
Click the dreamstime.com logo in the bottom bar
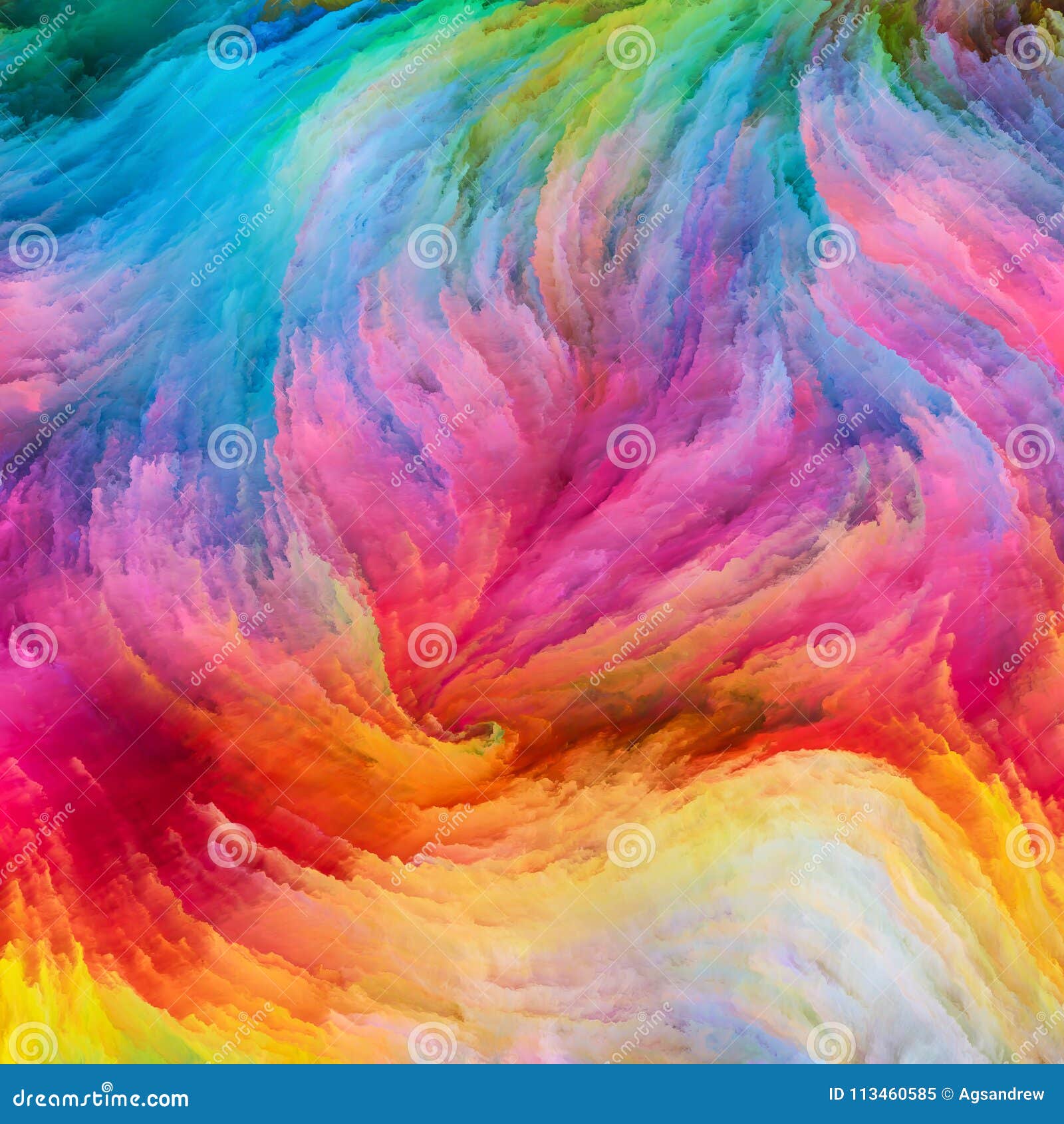tap(100, 1099)
